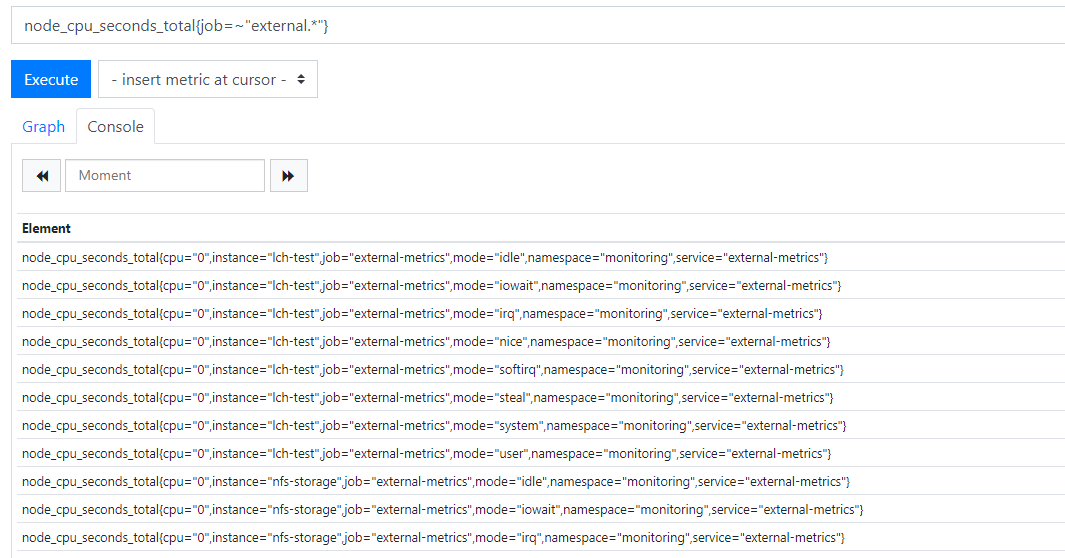Select the lch-test row with mode idle

pyautogui.click(x=425, y=258)
